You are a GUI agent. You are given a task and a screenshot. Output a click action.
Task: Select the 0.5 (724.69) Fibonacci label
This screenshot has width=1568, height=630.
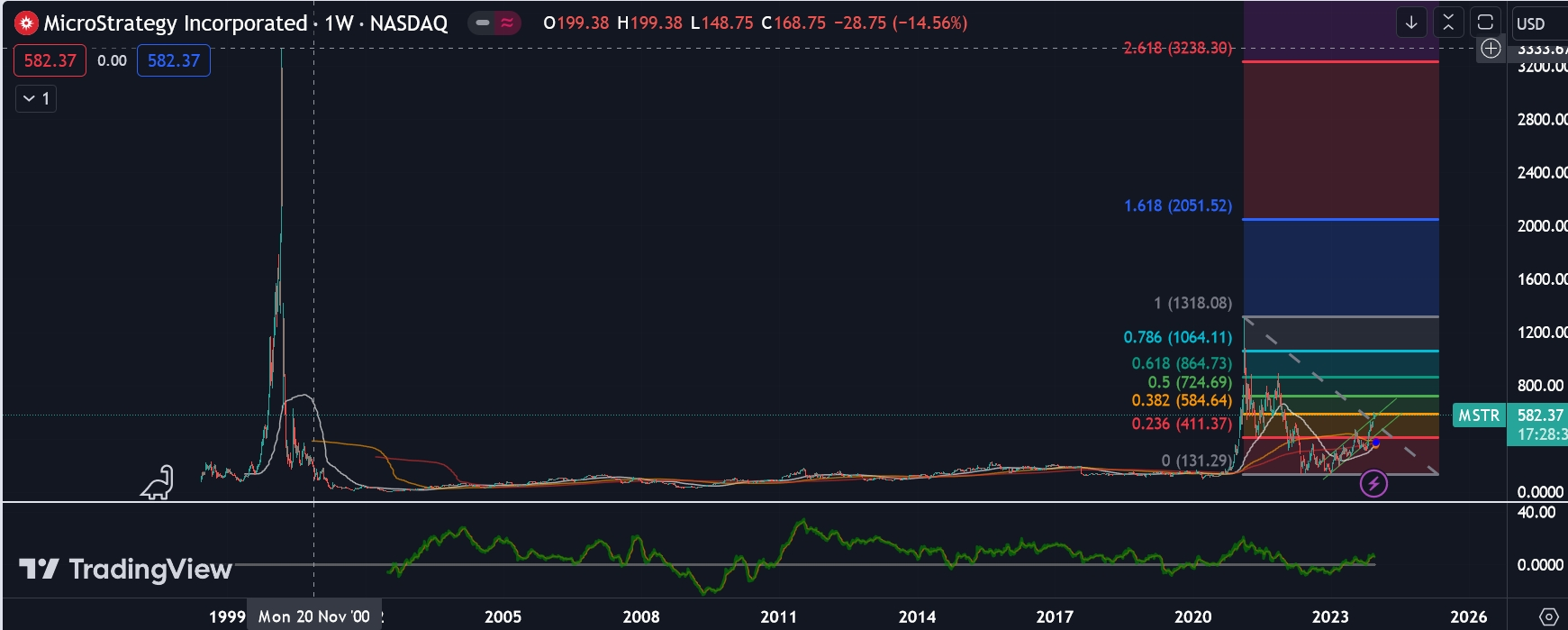point(1190,382)
